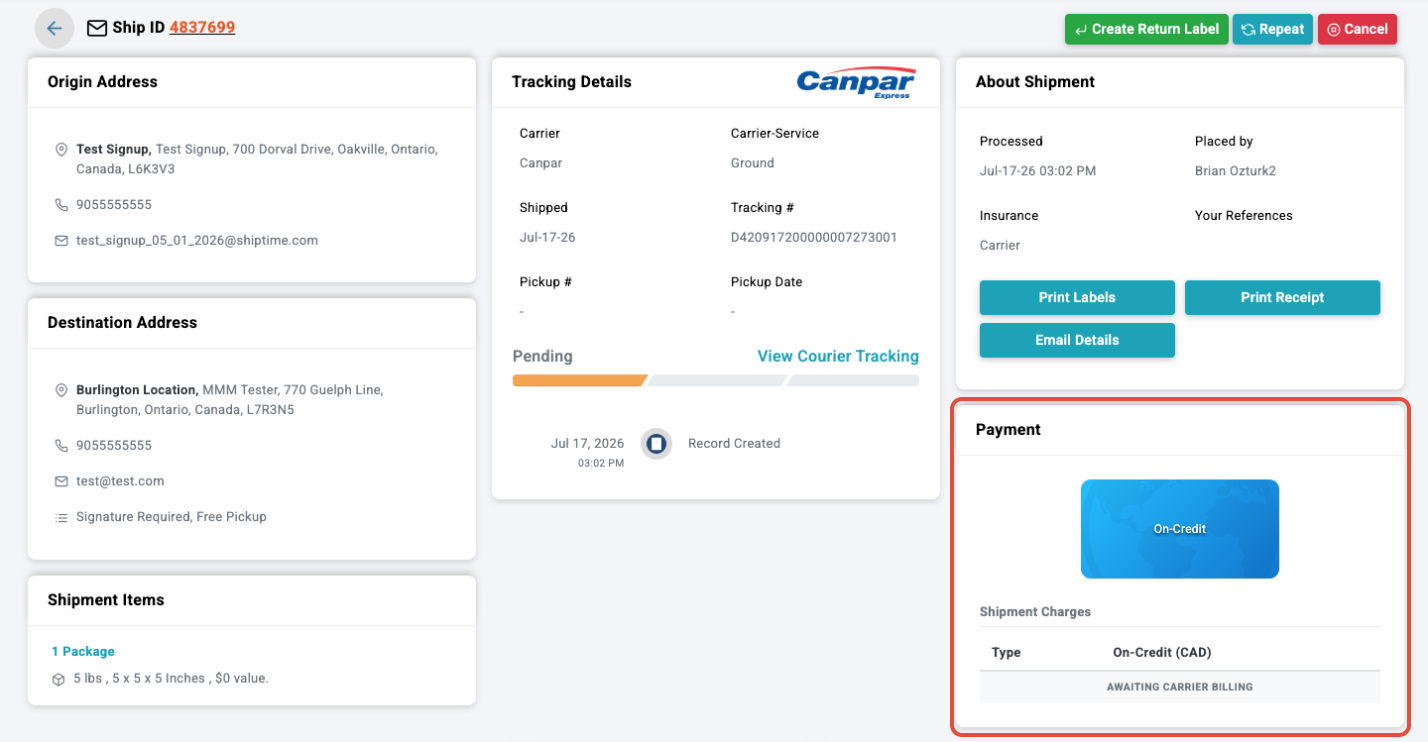This screenshot has width=1428, height=742.
Task: Click destination phone icon
Action: [x=61, y=446]
